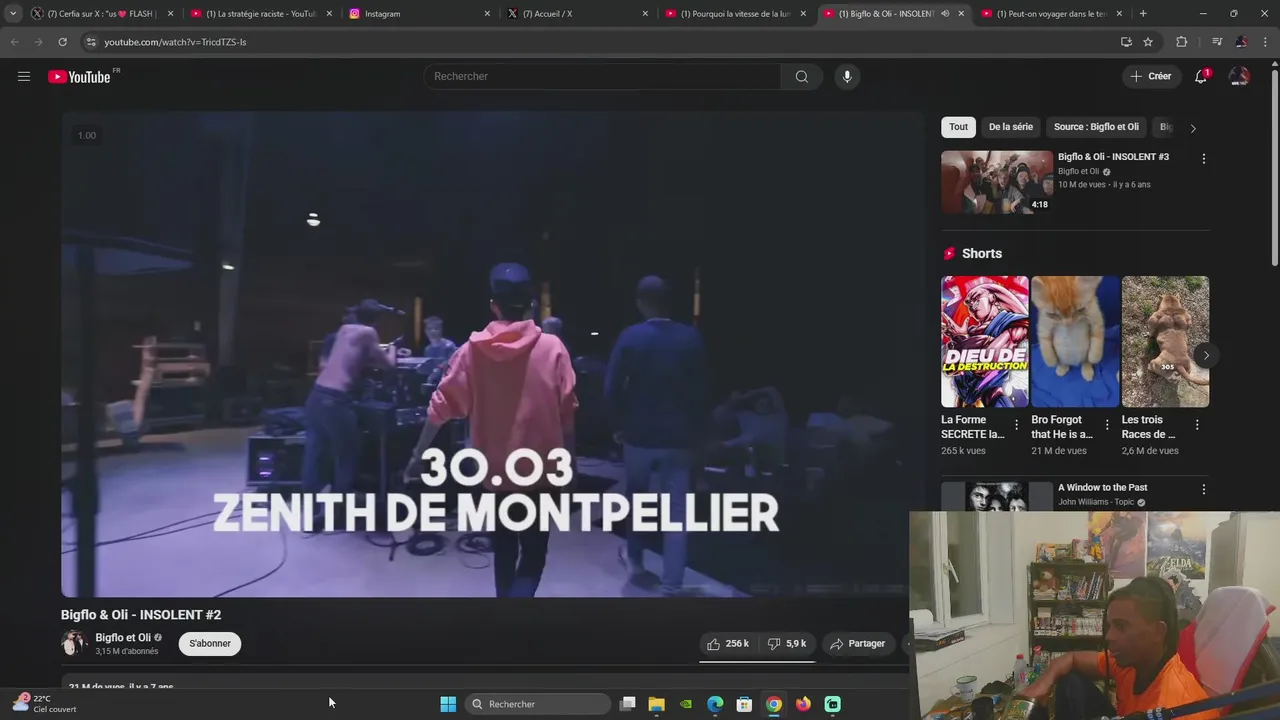Select the Tout filter chip
Screen dimensions: 1280x720
tap(959, 127)
